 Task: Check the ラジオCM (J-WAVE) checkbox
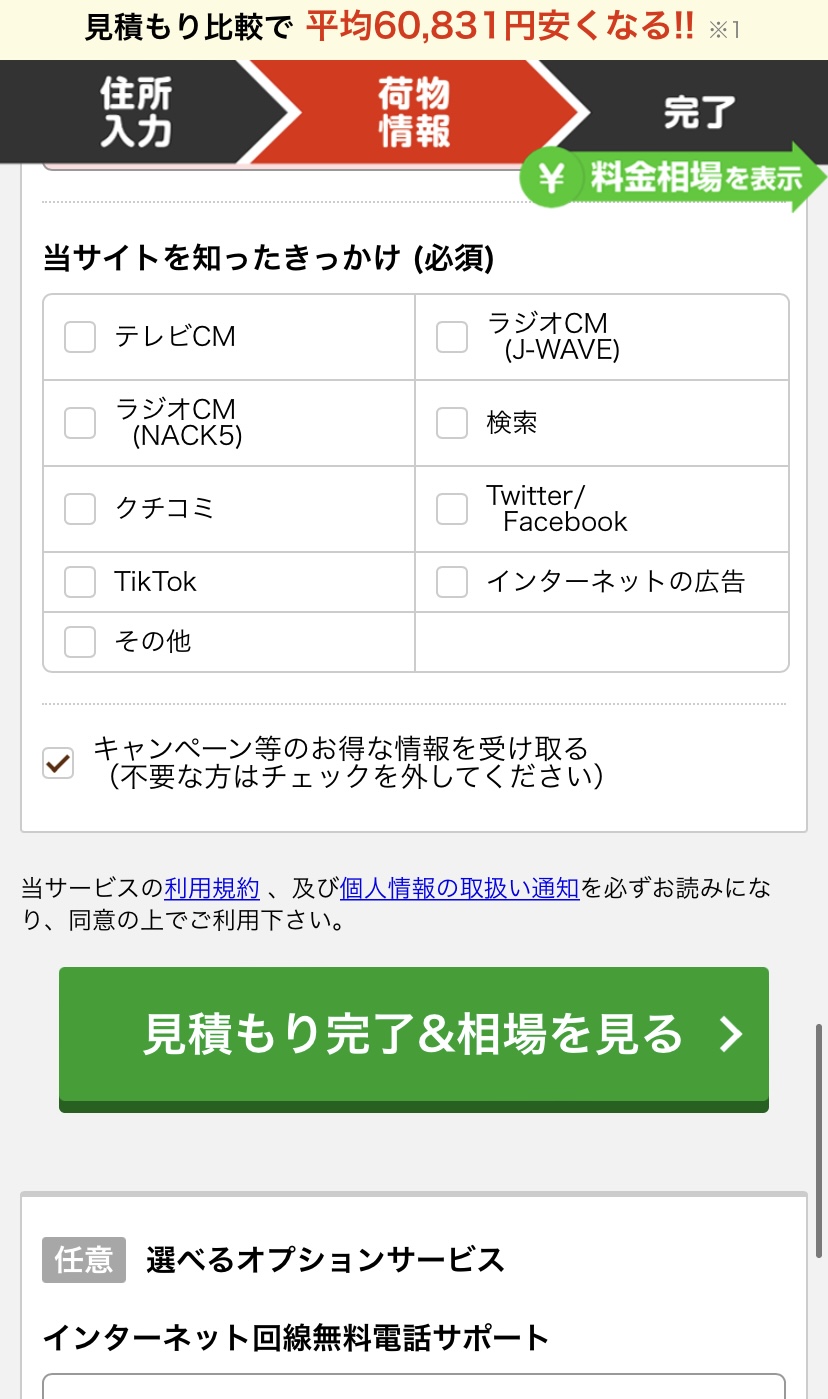[x=452, y=337]
